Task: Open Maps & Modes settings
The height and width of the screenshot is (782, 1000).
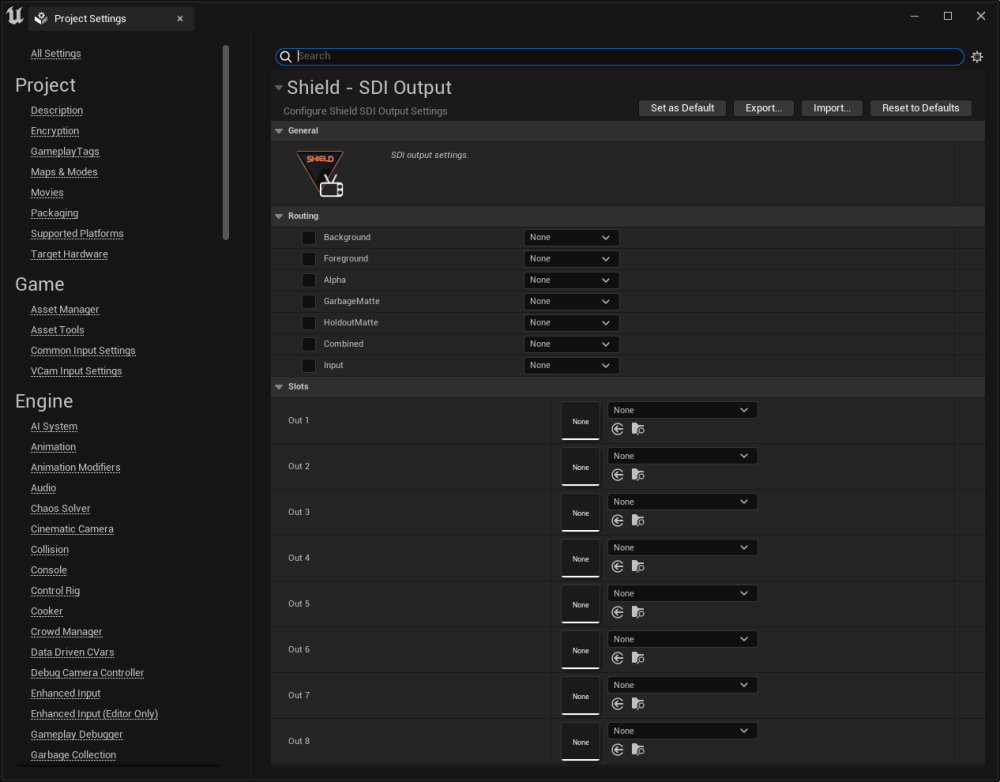Action: point(64,172)
